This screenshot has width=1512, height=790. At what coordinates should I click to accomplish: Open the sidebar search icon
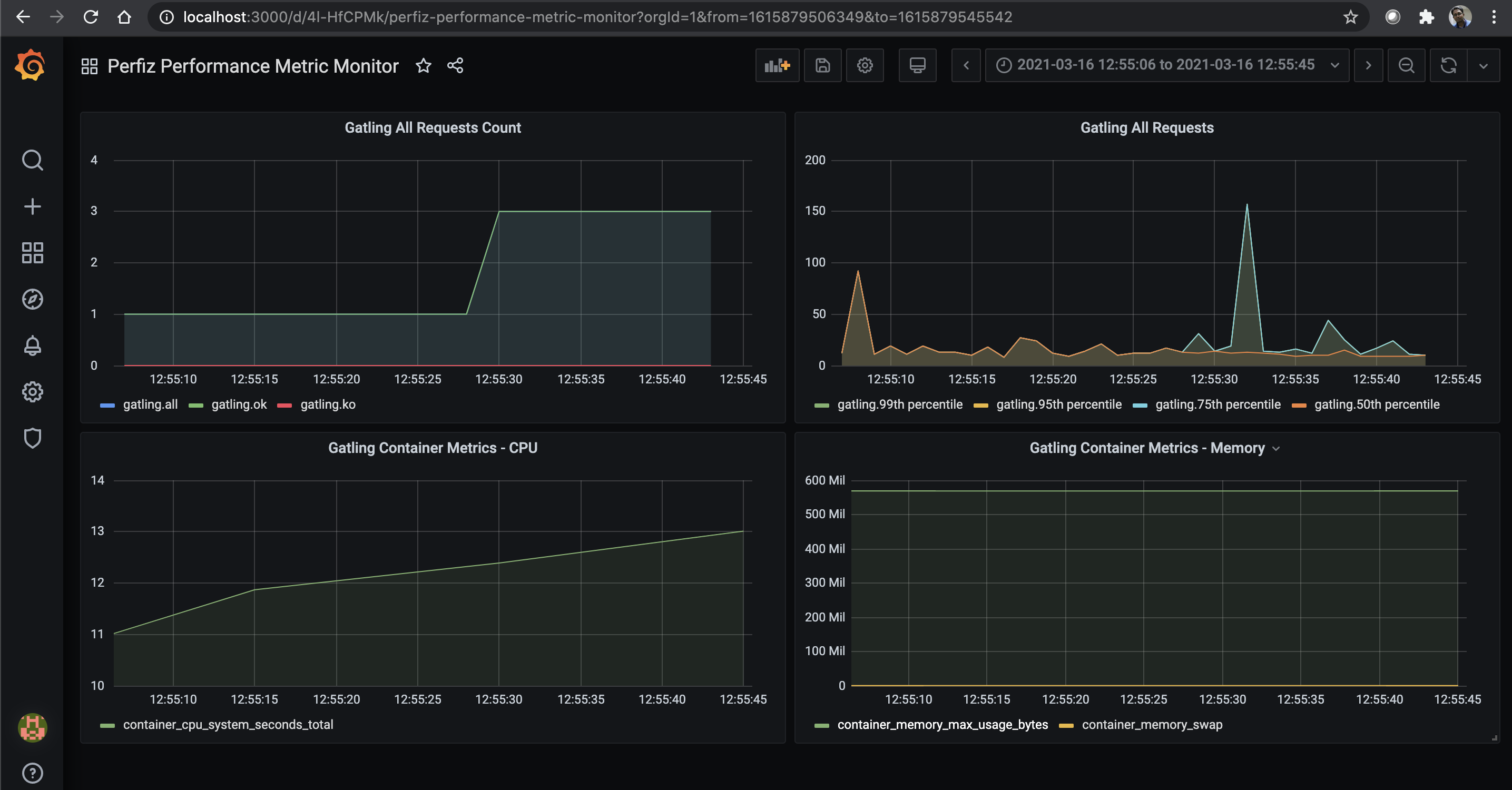pos(32,160)
